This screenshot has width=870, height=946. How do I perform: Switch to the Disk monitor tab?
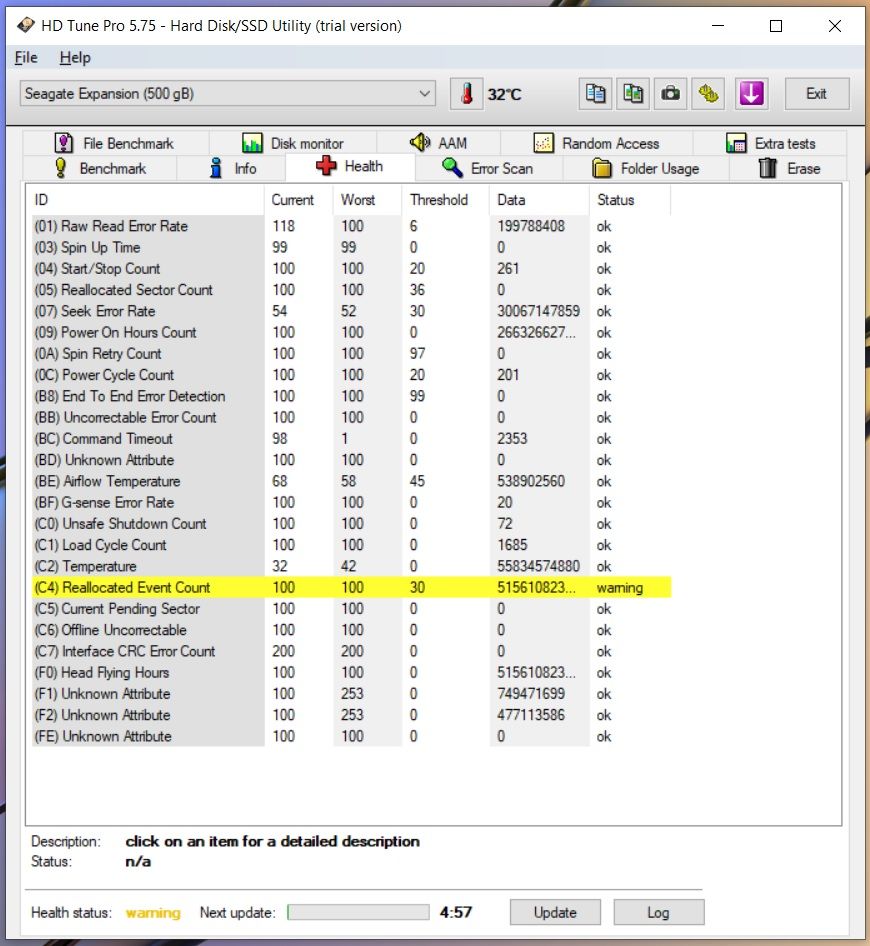[293, 143]
